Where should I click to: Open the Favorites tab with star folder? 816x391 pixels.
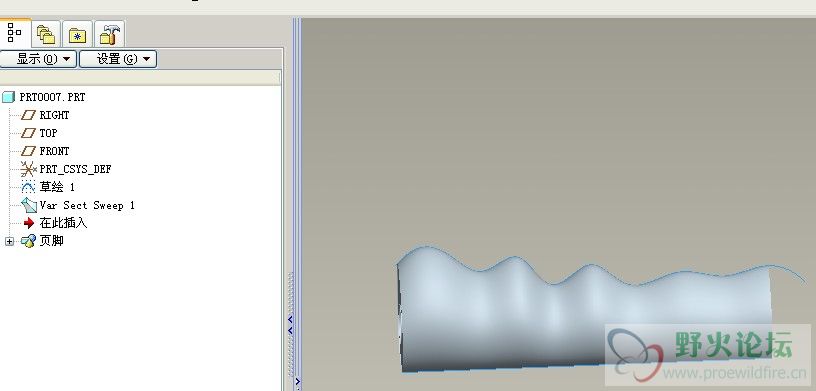pos(78,34)
